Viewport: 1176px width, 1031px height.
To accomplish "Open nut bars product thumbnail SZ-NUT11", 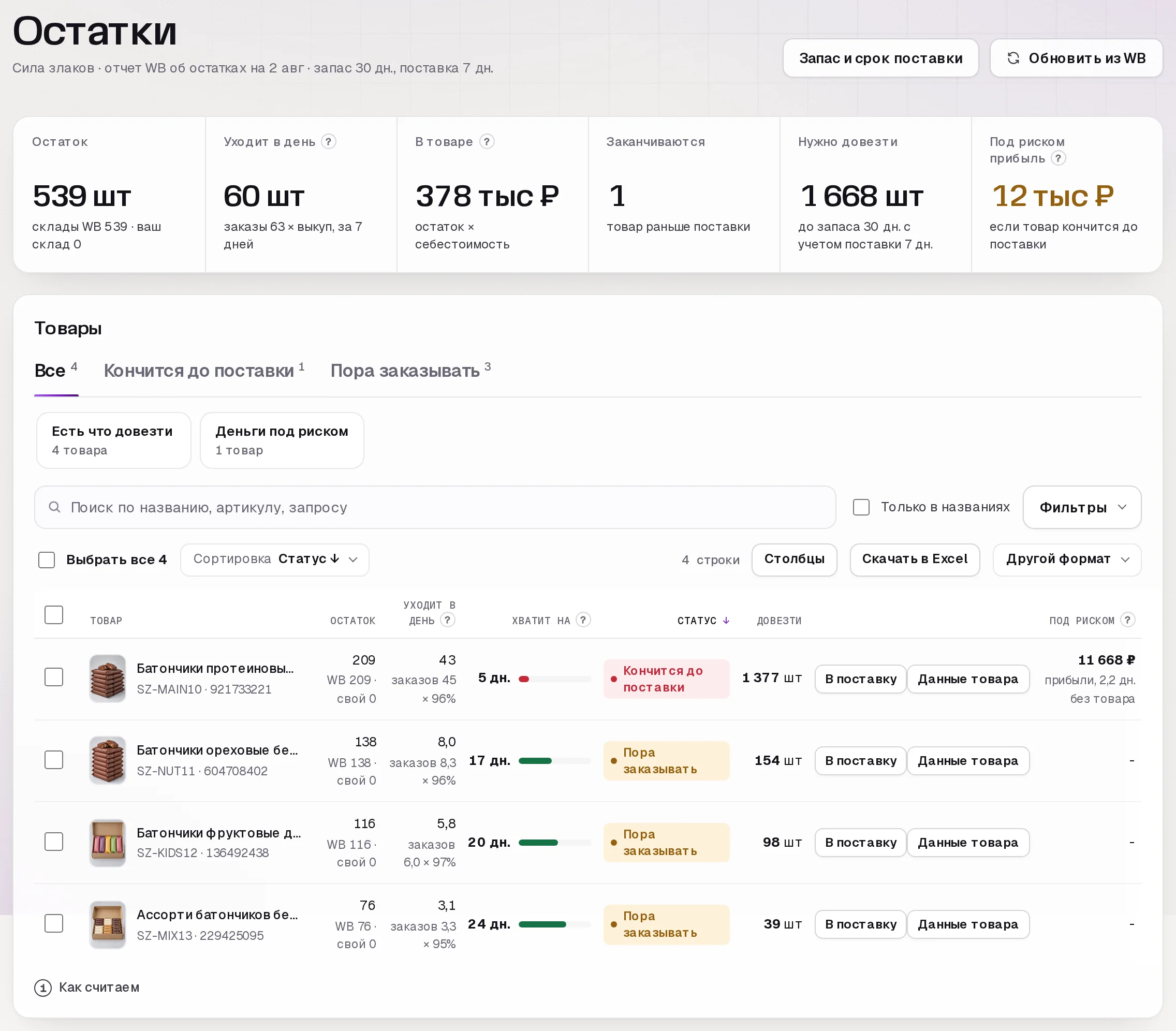I will coord(108,760).
